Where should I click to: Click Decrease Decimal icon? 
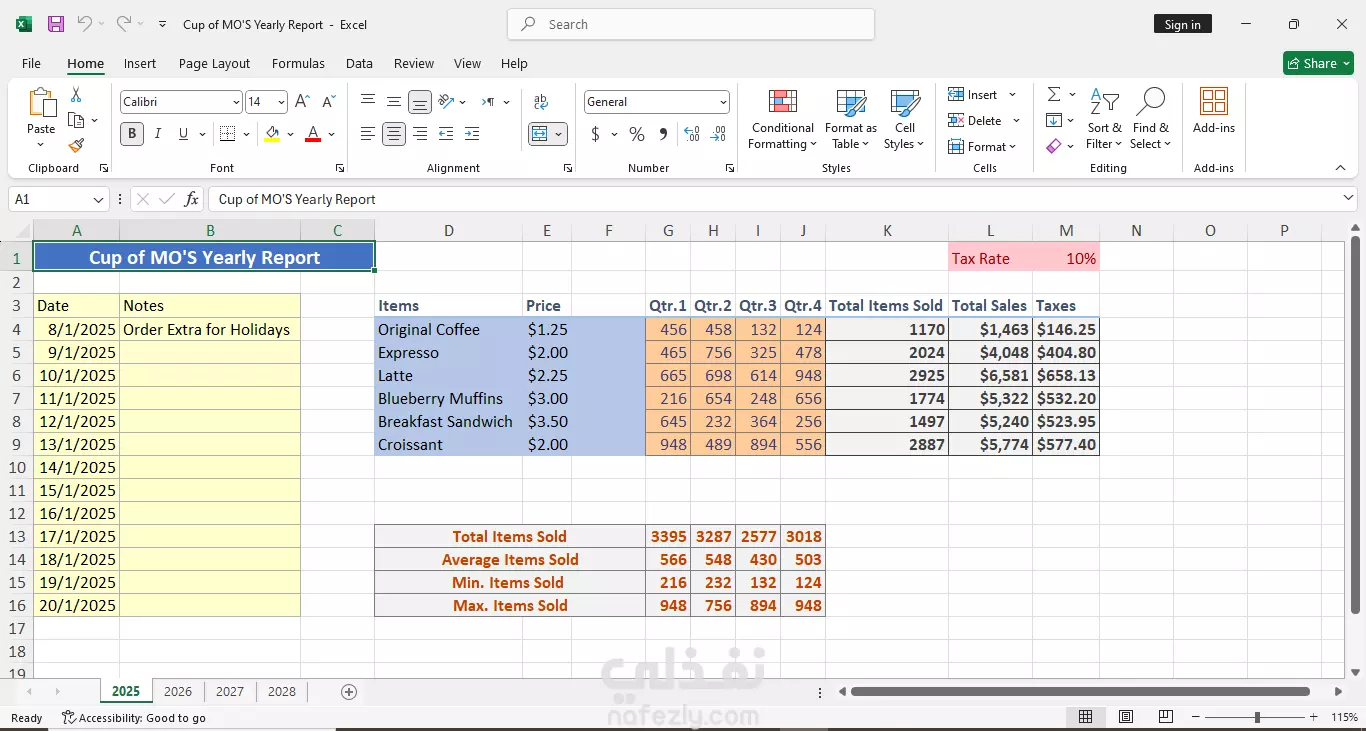point(718,134)
